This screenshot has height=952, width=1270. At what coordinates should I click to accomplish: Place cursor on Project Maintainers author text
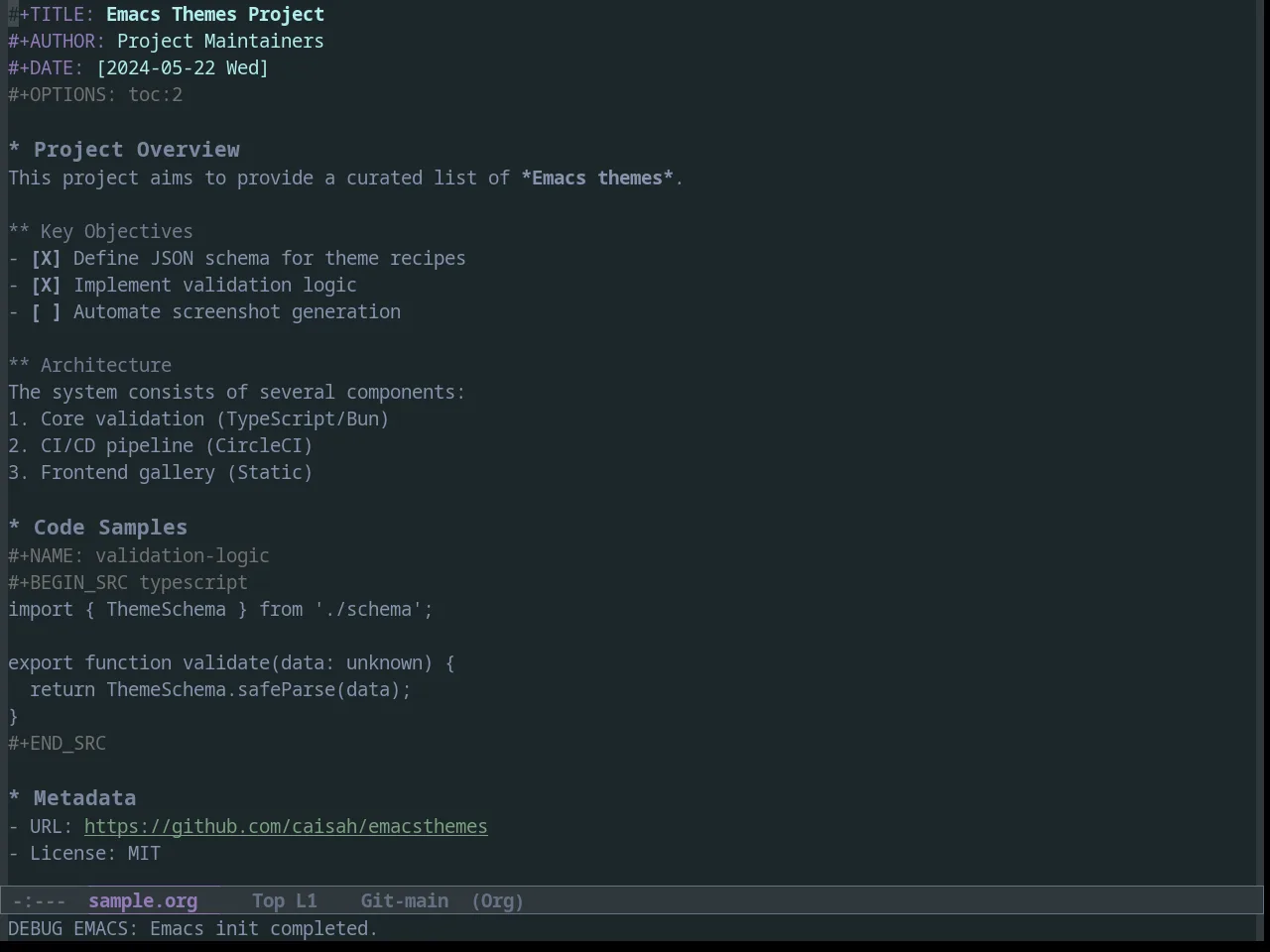pos(220,42)
